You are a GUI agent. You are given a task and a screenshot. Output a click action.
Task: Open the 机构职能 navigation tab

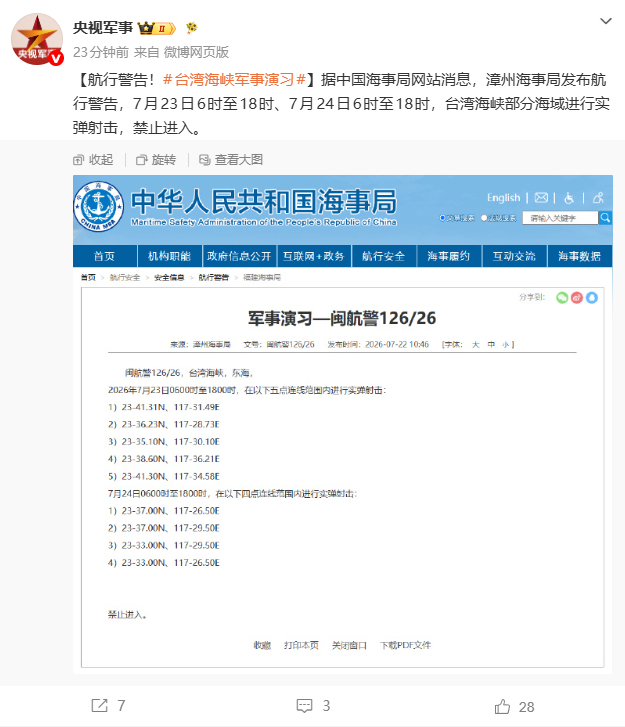click(169, 256)
